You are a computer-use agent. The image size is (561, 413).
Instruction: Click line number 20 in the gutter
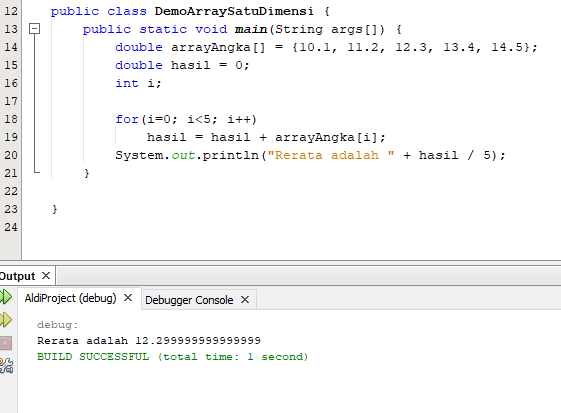point(11,155)
